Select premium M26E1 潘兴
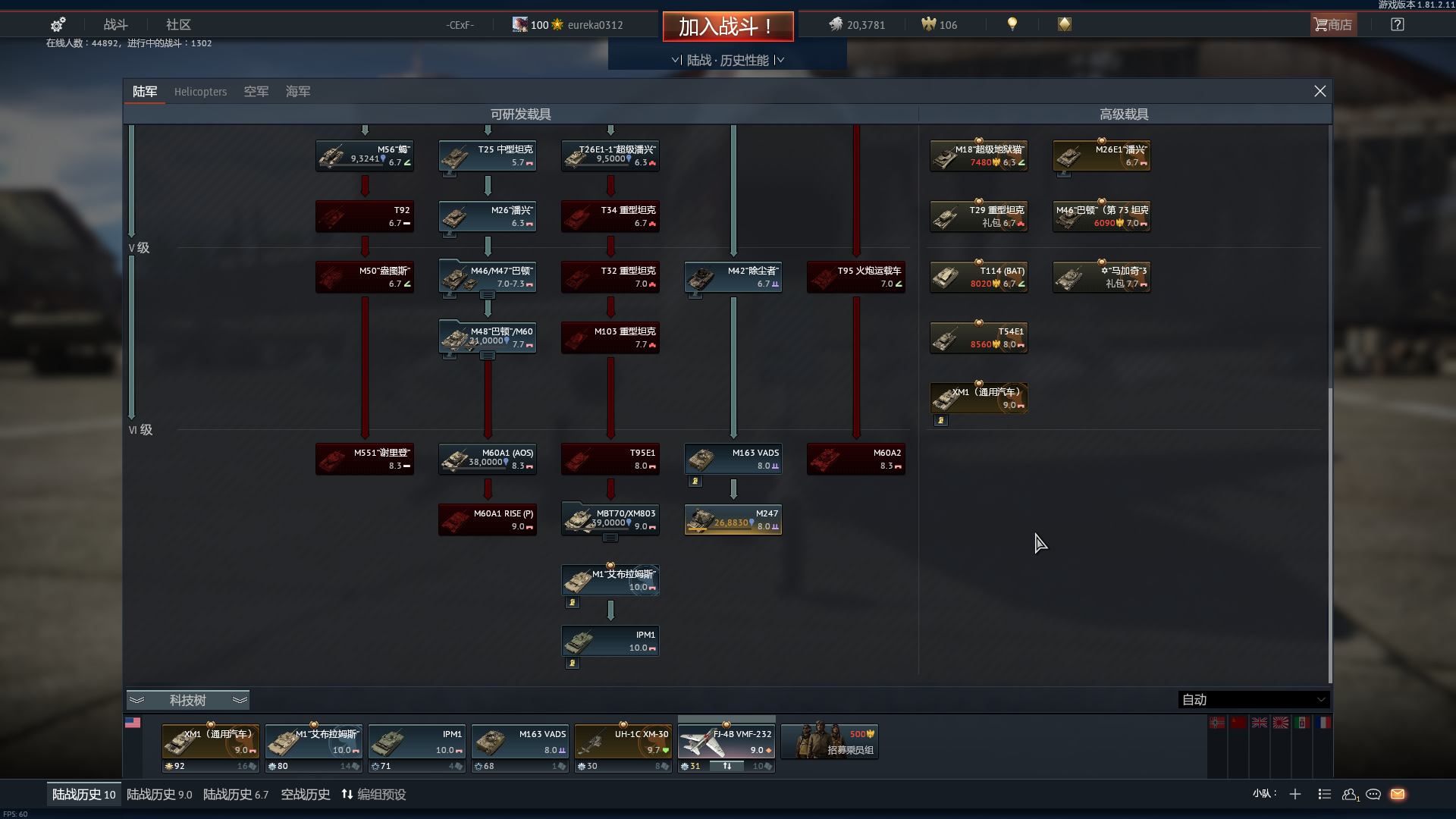Image resolution: width=1456 pixels, height=819 pixels. [x=1102, y=155]
